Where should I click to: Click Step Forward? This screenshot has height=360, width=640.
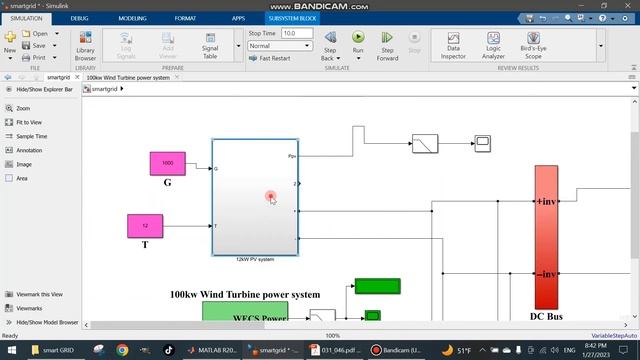[x=387, y=47]
